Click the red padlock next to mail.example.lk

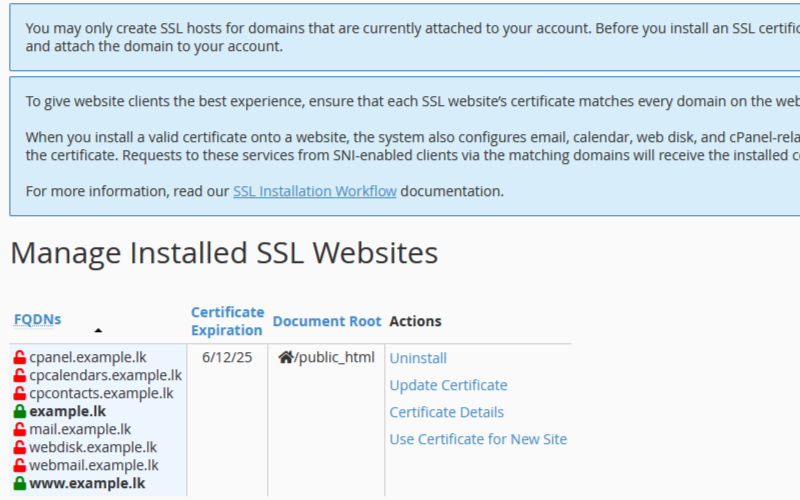point(19,429)
